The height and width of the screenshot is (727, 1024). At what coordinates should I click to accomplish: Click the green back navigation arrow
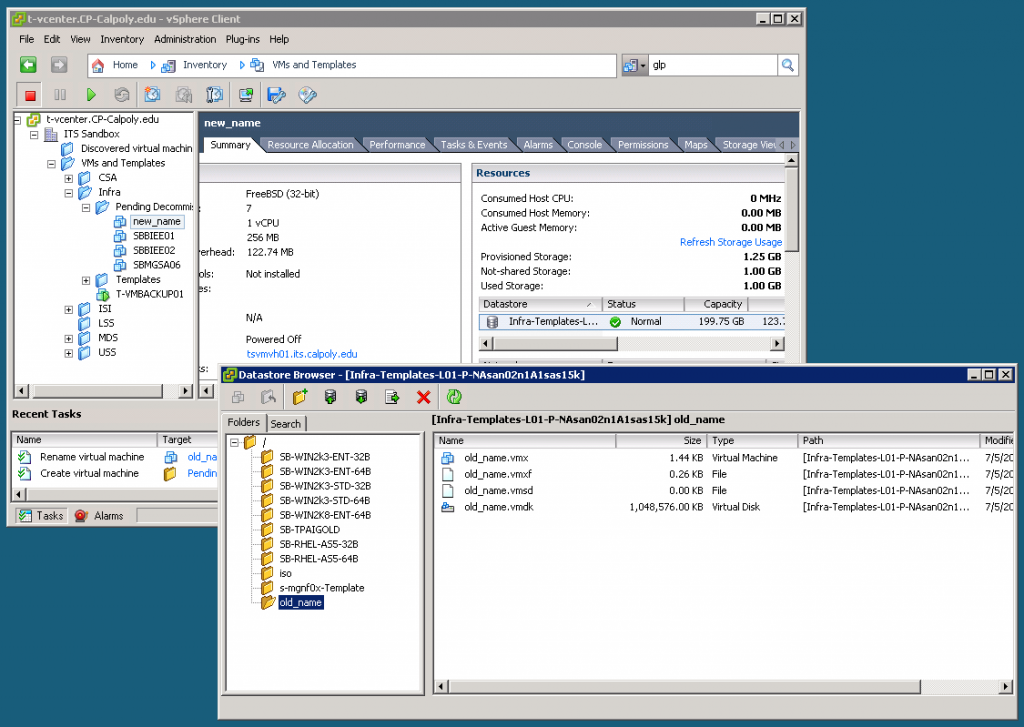coord(28,65)
